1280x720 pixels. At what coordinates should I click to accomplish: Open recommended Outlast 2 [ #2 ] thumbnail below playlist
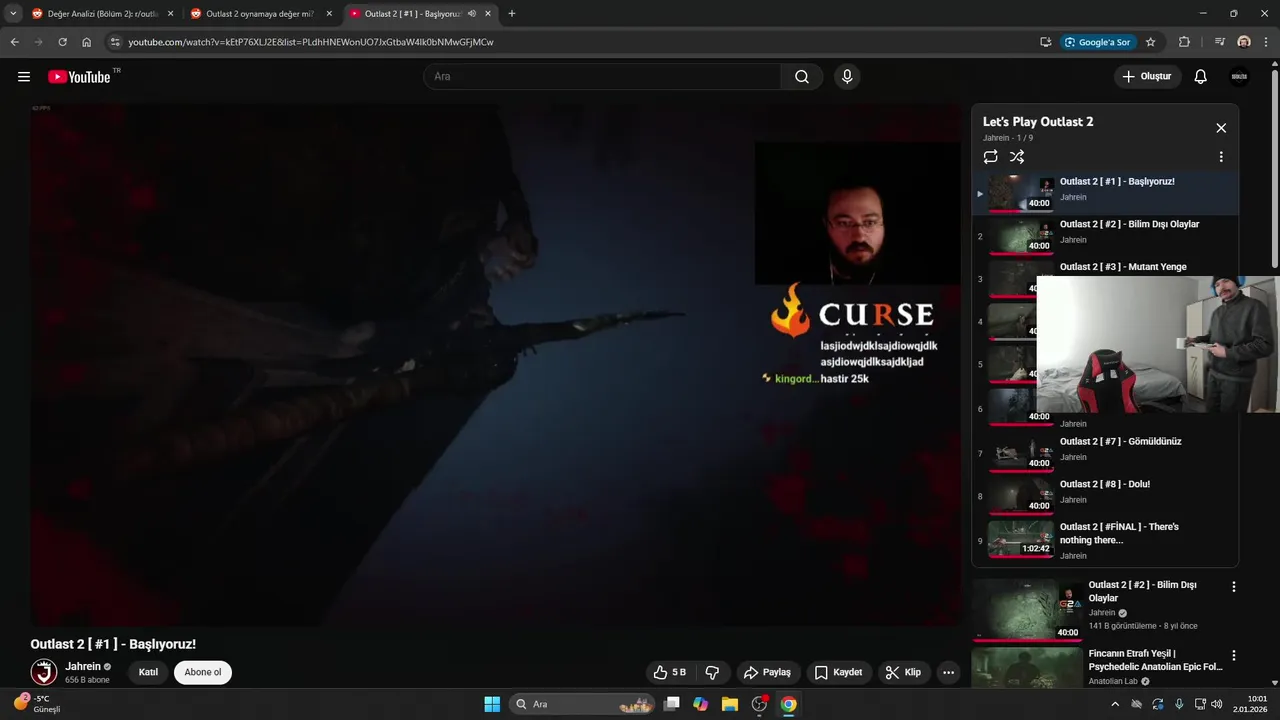[1027, 609]
